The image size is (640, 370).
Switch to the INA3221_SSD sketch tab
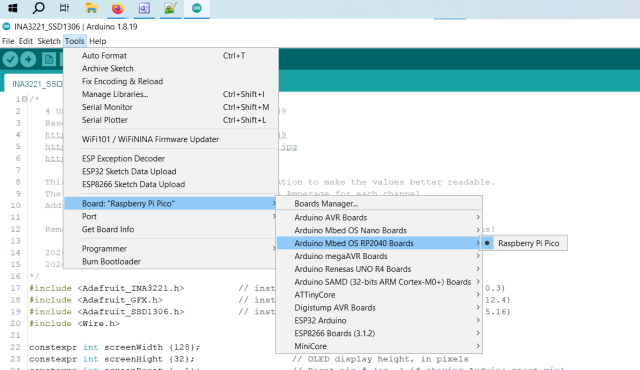[x=34, y=84]
